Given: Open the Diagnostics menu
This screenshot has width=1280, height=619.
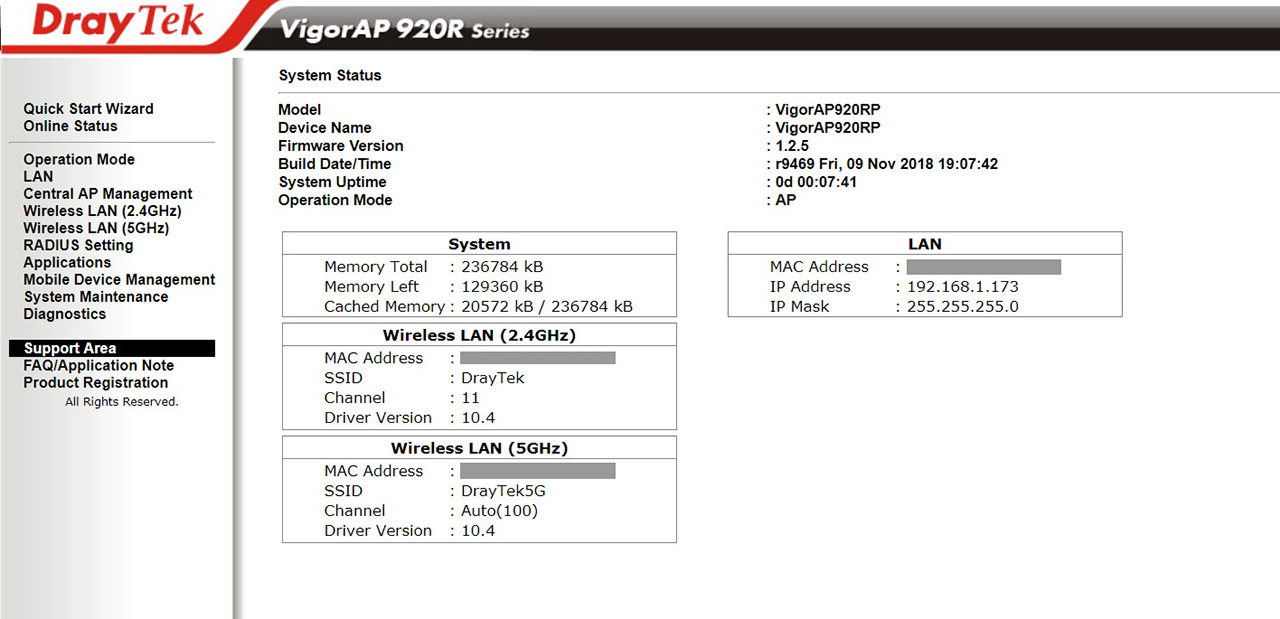Looking at the screenshot, I should coord(65,314).
